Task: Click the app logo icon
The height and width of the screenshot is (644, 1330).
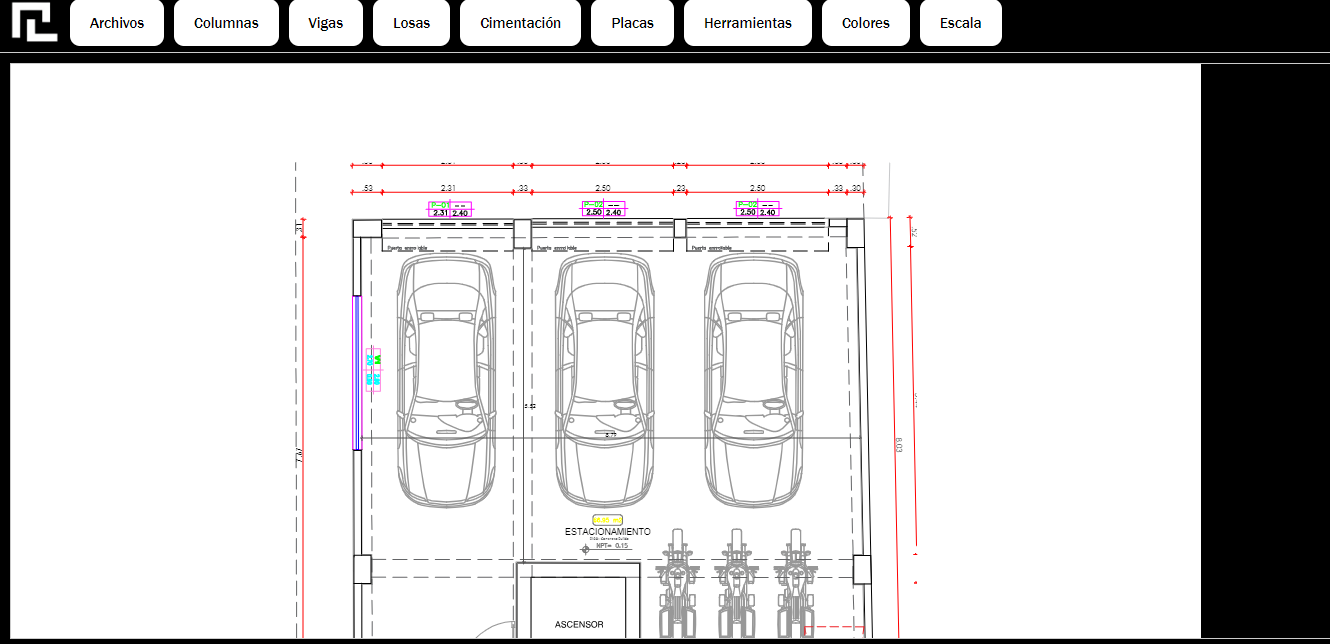Action: pyautogui.click(x=34, y=21)
